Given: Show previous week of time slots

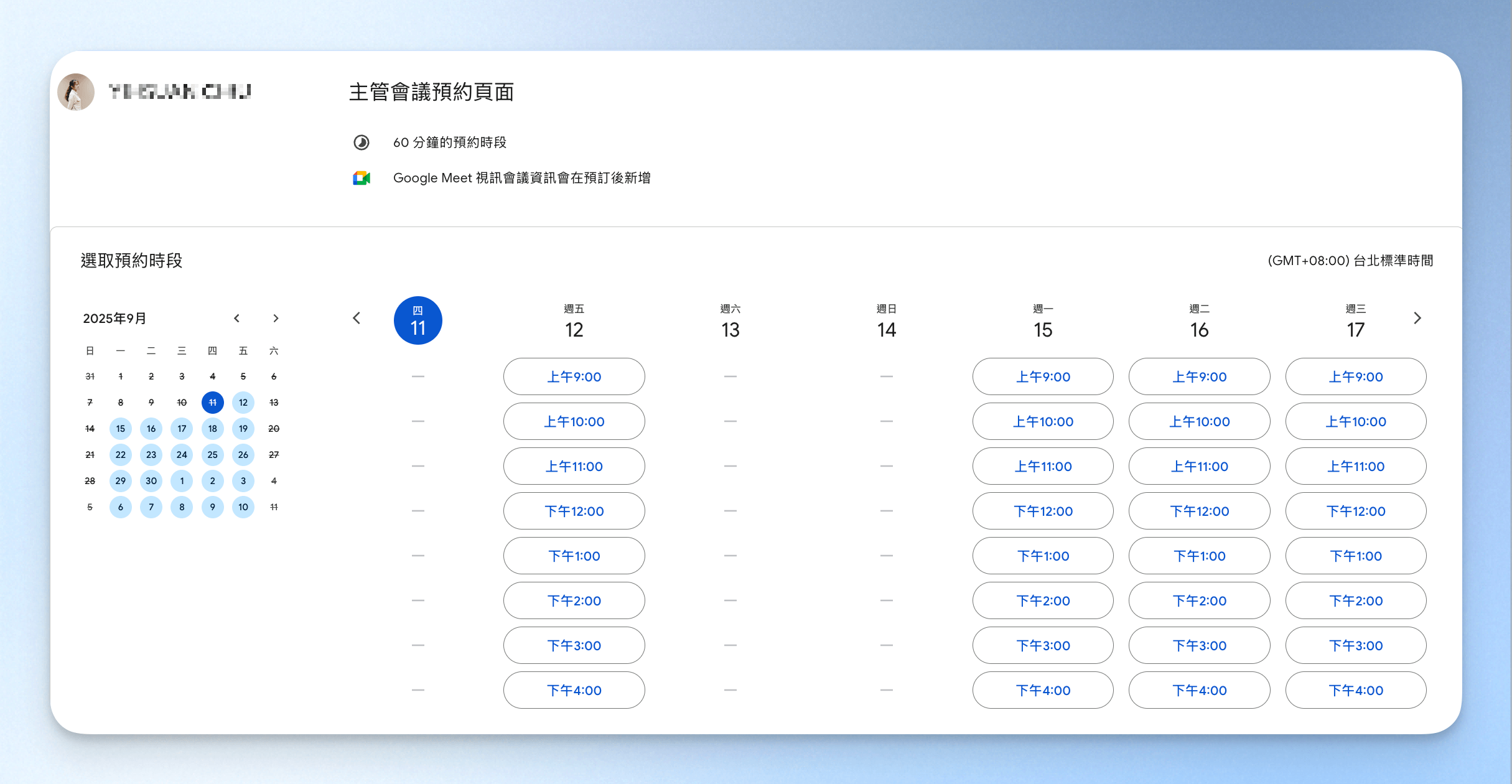Looking at the screenshot, I should click(x=357, y=319).
